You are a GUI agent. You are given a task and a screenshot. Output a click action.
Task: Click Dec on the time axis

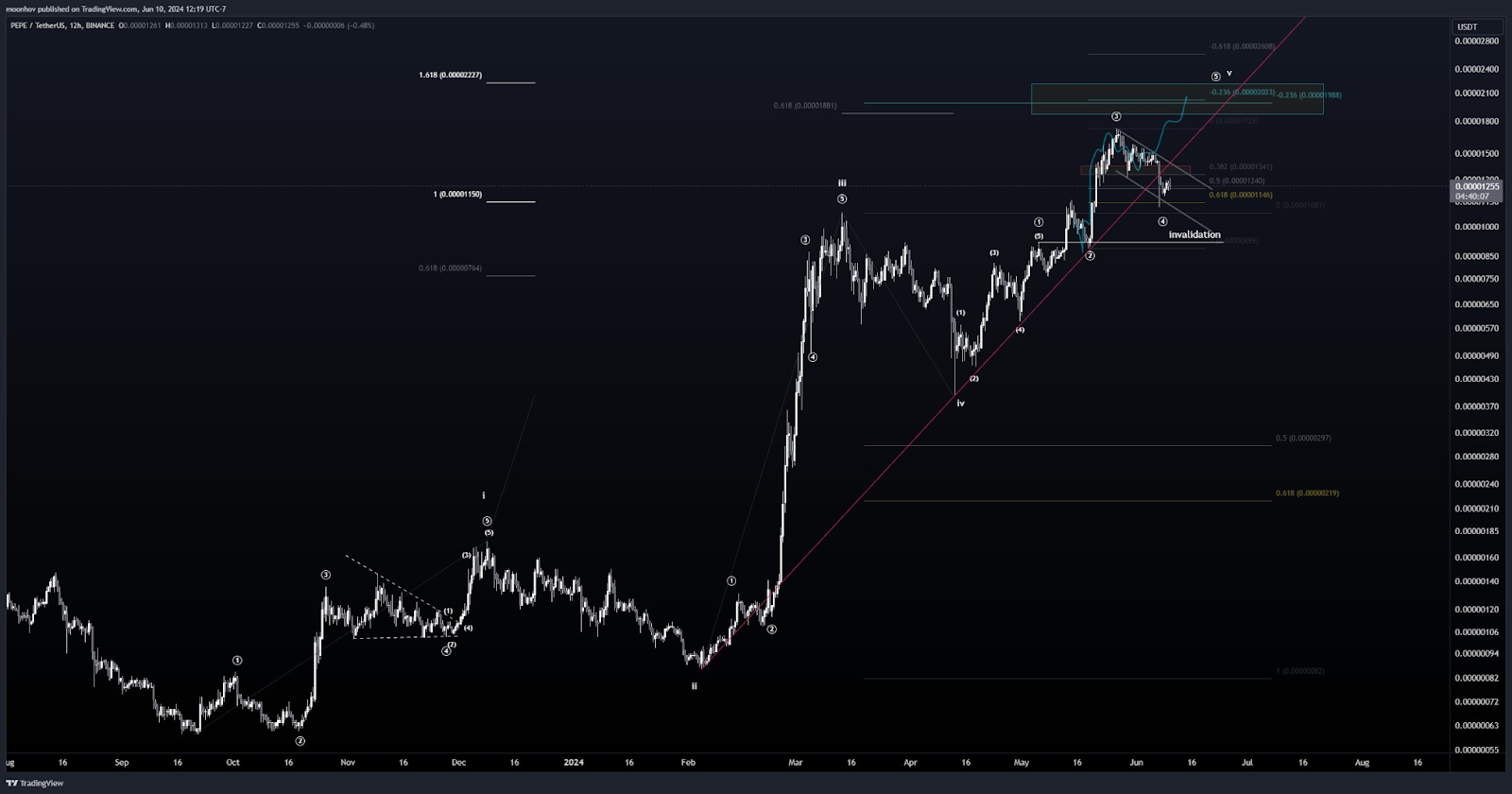tap(459, 762)
